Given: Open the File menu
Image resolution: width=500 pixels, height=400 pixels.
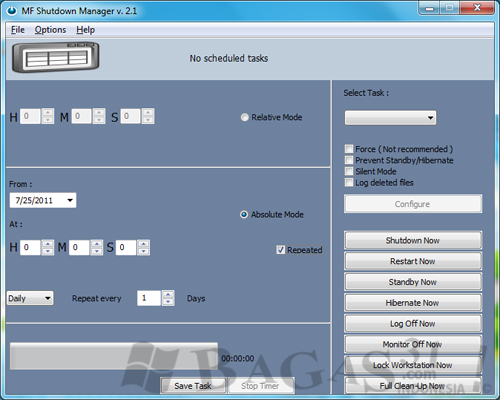Looking at the screenshot, I should pos(18,30).
